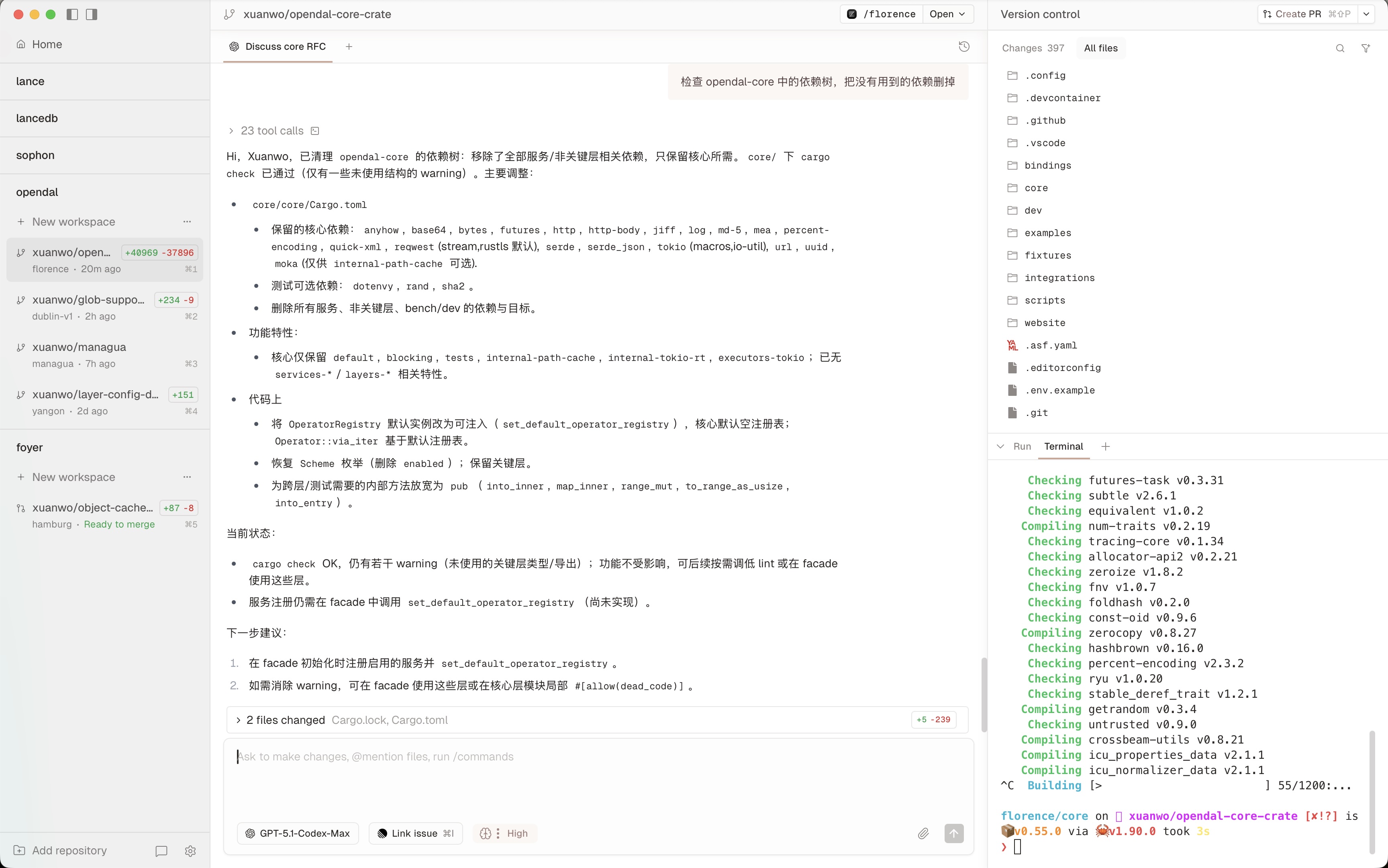The image size is (1388, 868).
Task: Toggle the left sidebar panel
Action: 72,14
